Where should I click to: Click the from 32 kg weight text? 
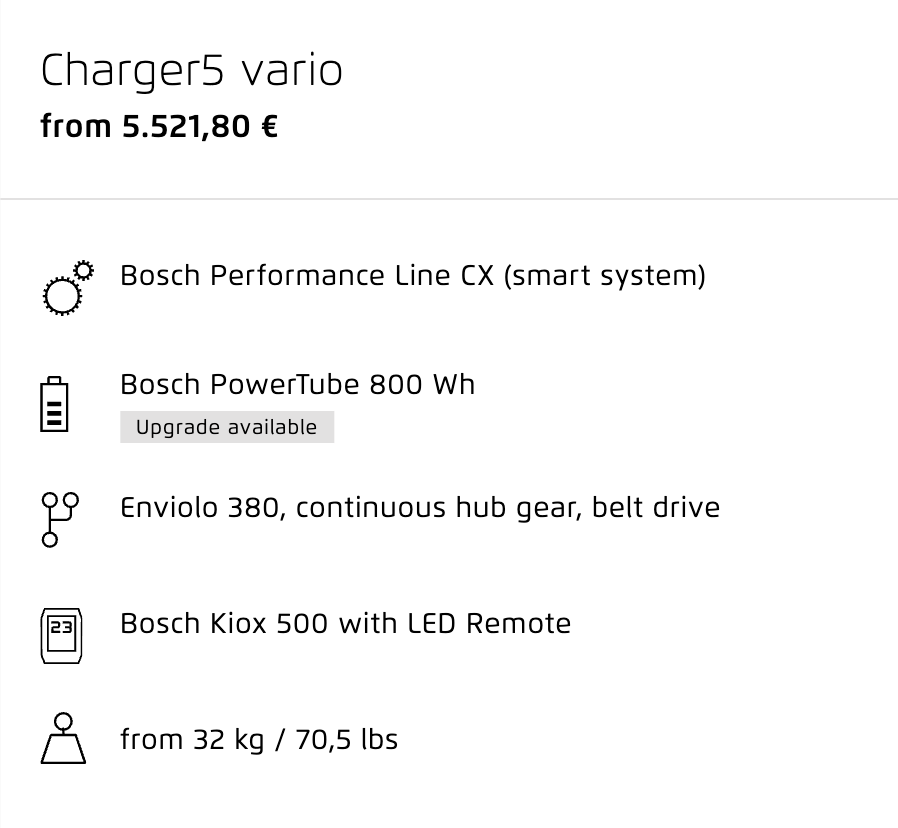tap(192, 740)
